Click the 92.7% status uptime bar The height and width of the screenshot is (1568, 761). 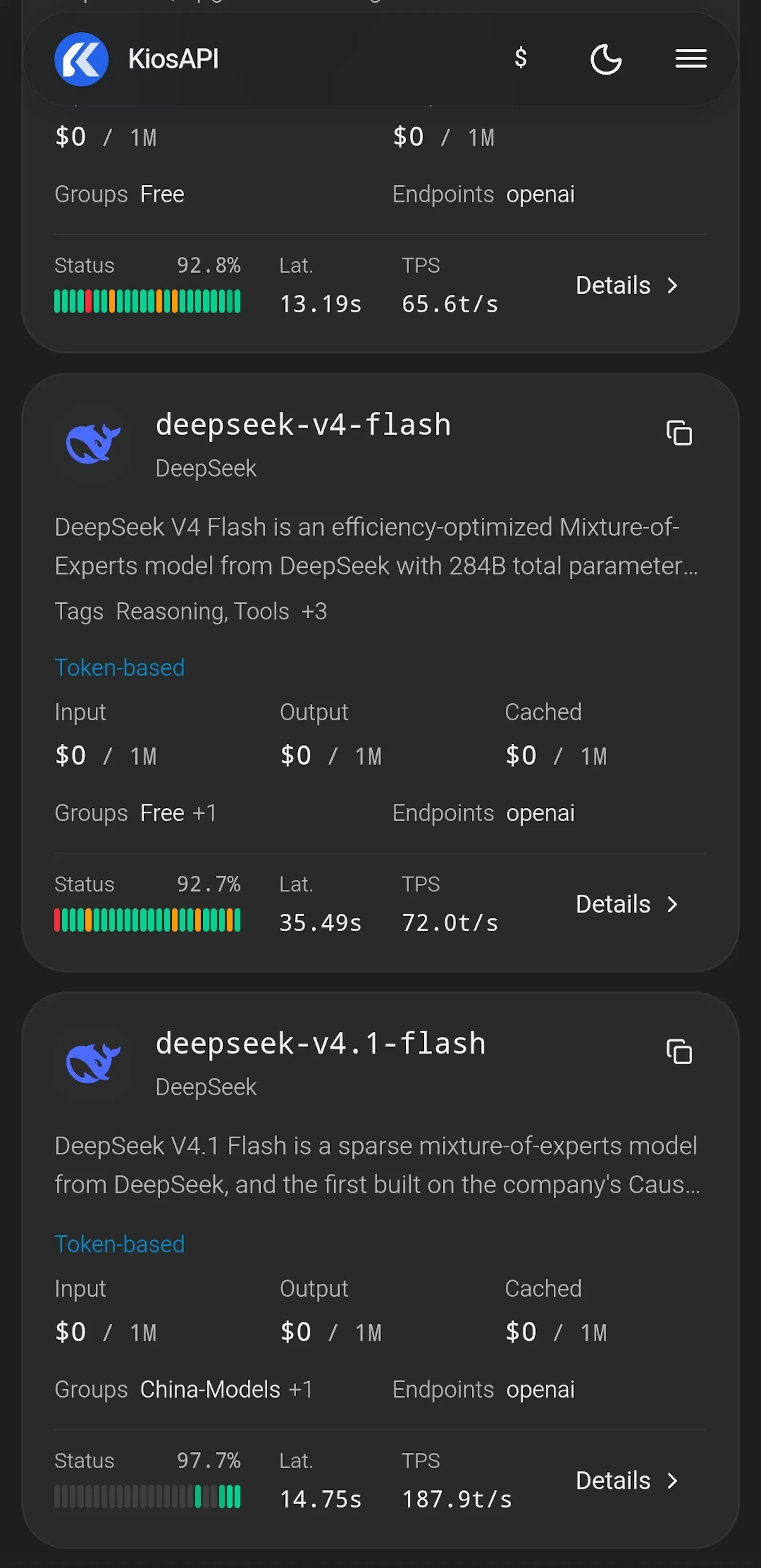point(147,920)
